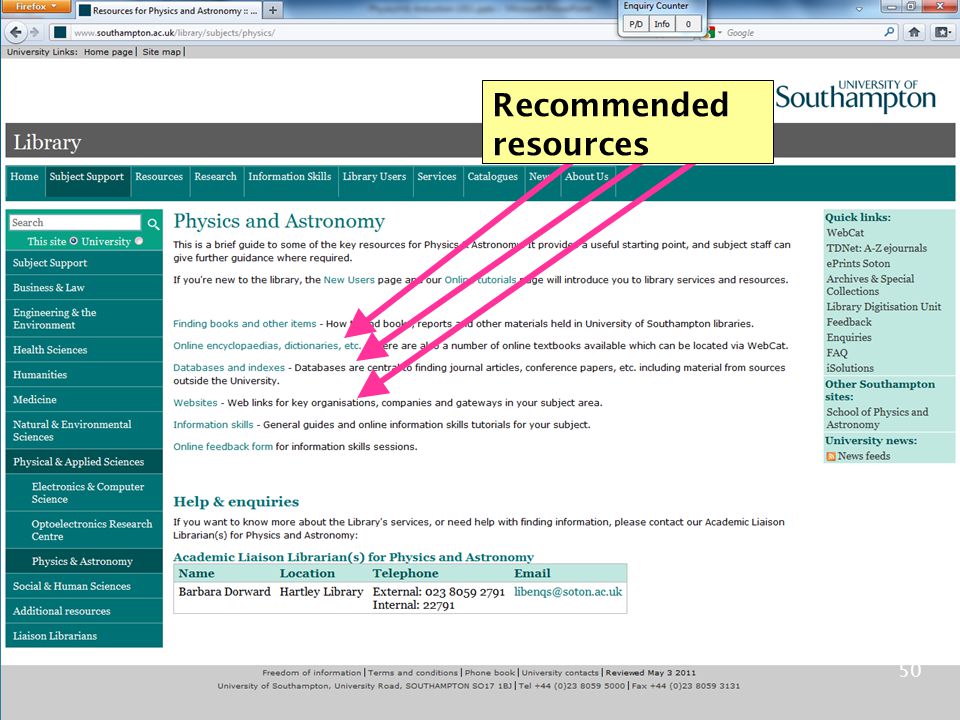The image size is (960, 720).
Task: Click the University of Southampton logo
Action: coord(856,96)
